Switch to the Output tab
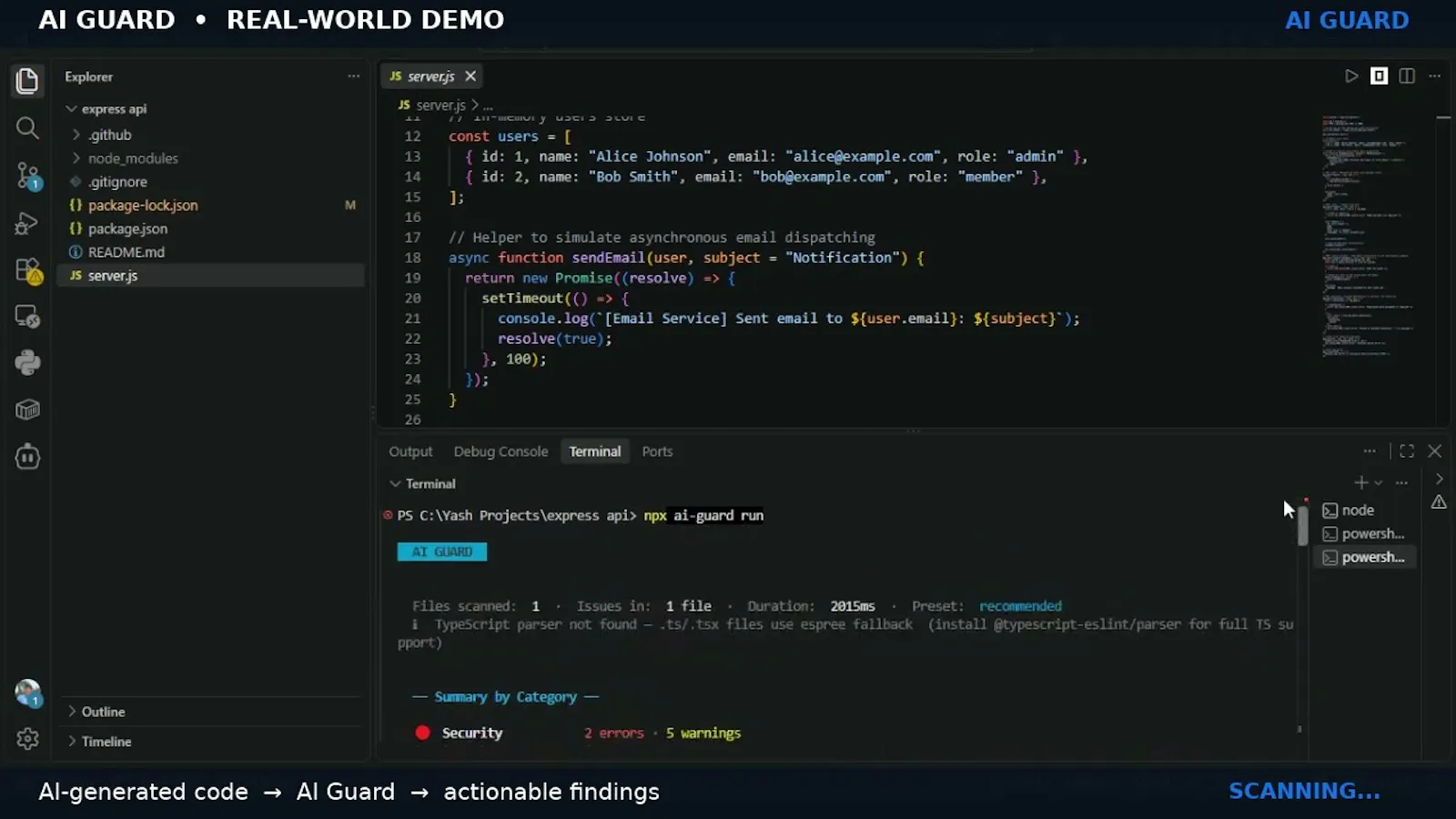1456x819 pixels. (410, 451)
